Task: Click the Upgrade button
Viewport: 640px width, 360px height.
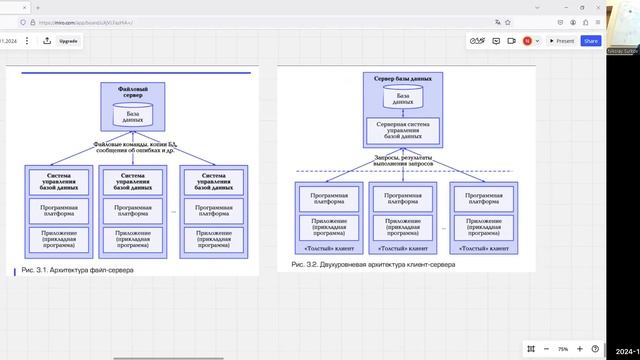Action: [x=68, y=41]
